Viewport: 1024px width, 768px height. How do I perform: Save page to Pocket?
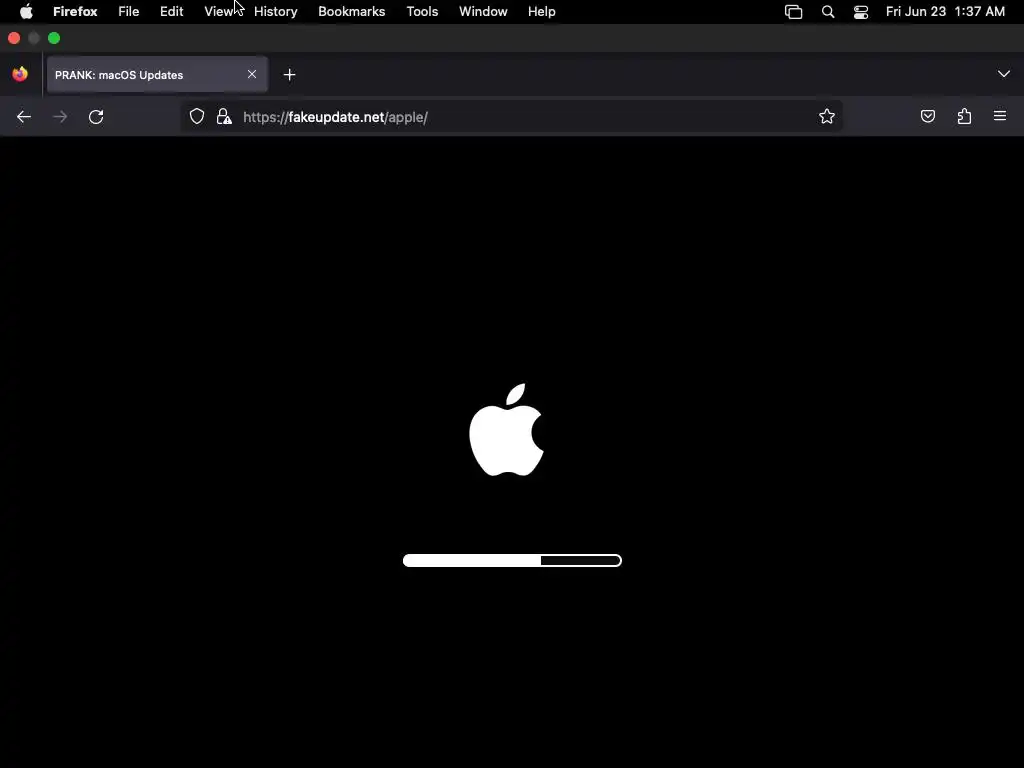(928, 116)
